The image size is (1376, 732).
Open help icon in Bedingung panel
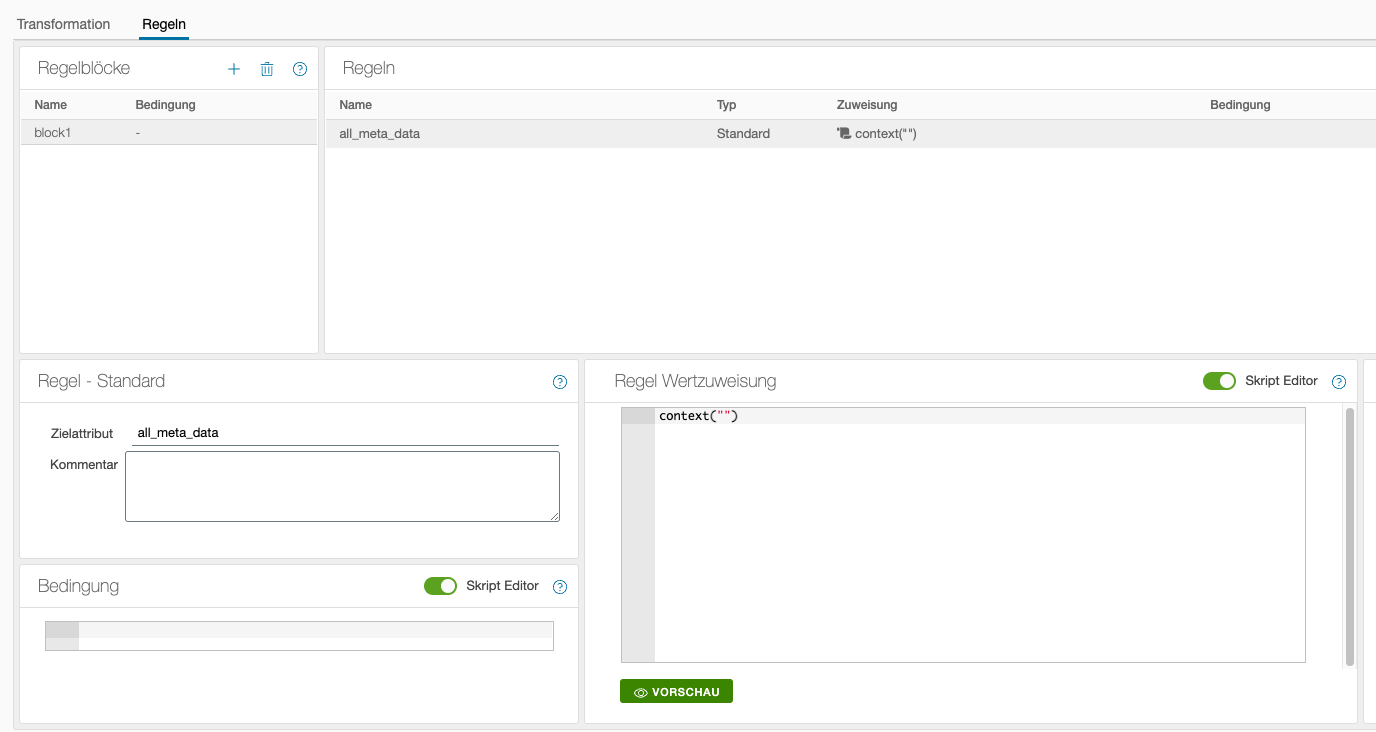(x=560, y=587)
